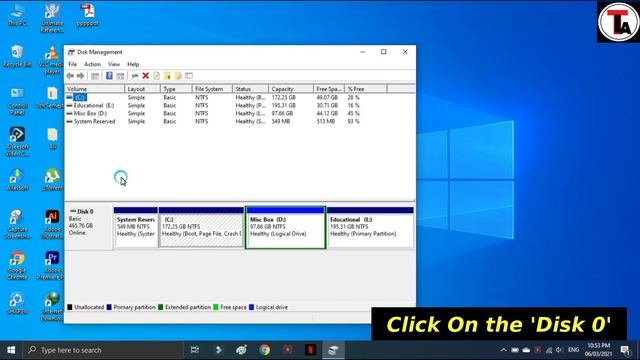
Task: Open the Internet Download Manager desktop icon
Action: (x=52, y=306)
